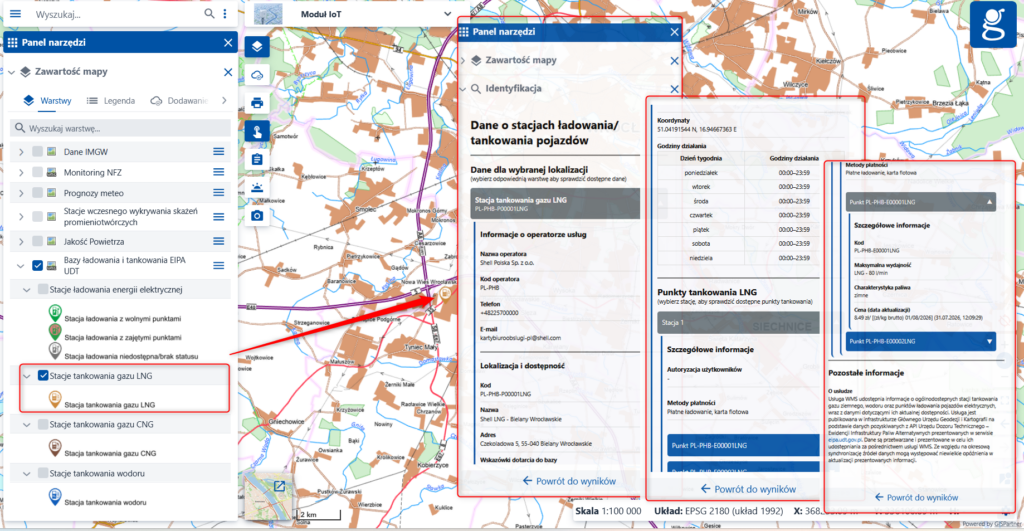Expand Punkt PL-PHB-E00002LNG in rightmost panel

coord(921,341)
